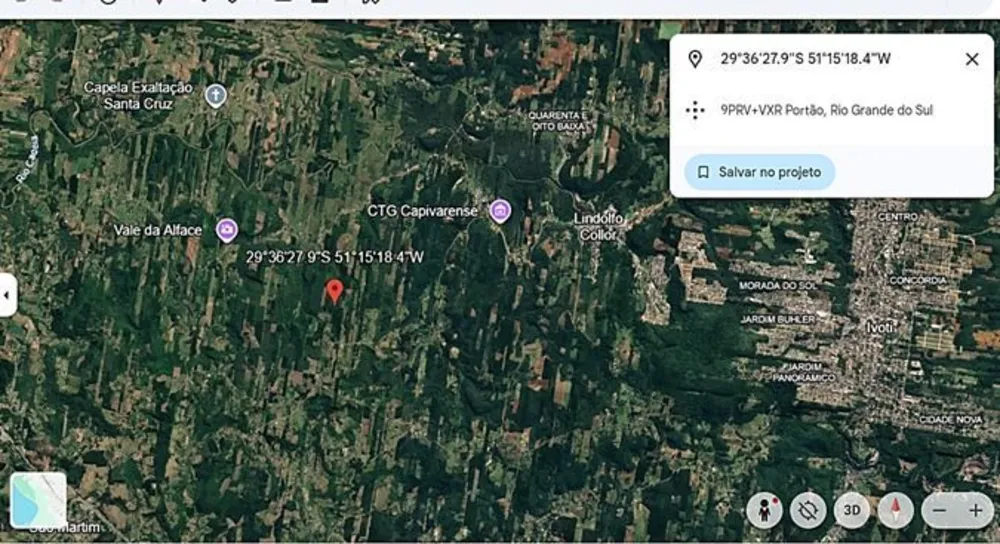Click the rotate/tilt reset icon
The height and width of the screenshot is (544, 1000).
tap(807, 510)
